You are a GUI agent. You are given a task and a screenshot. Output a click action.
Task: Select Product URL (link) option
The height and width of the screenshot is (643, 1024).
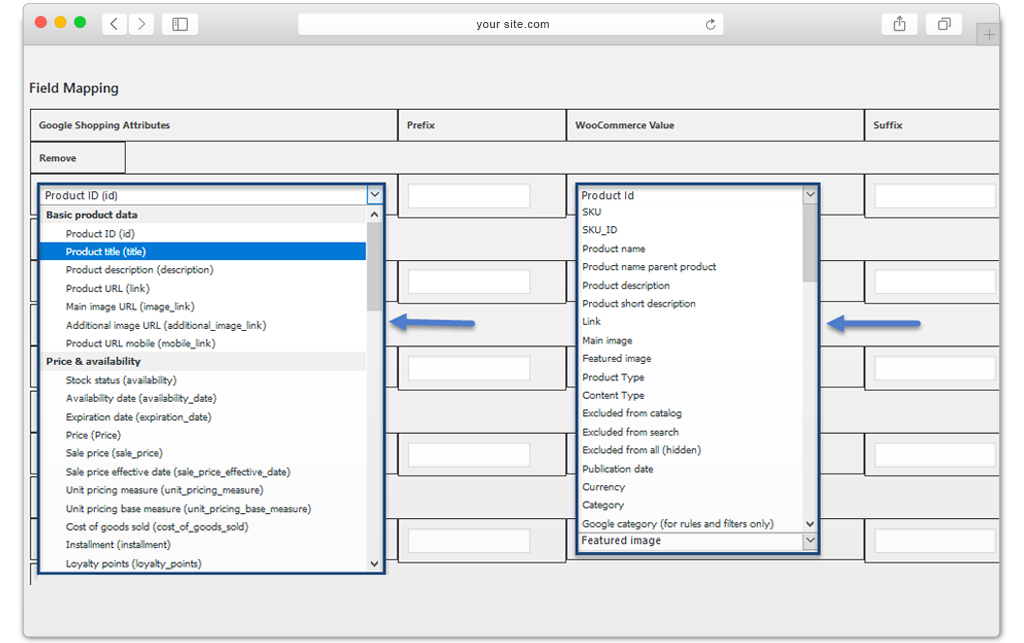click(108, 289)
